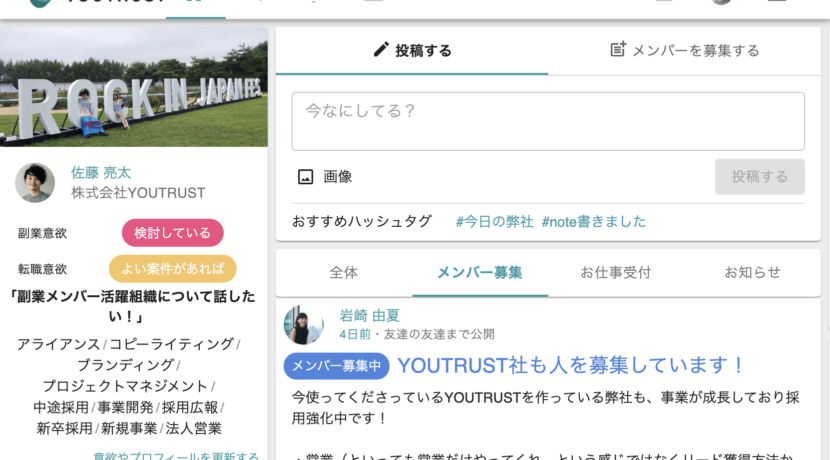Click the コピーライティング skill tag

tap(171, 344)
